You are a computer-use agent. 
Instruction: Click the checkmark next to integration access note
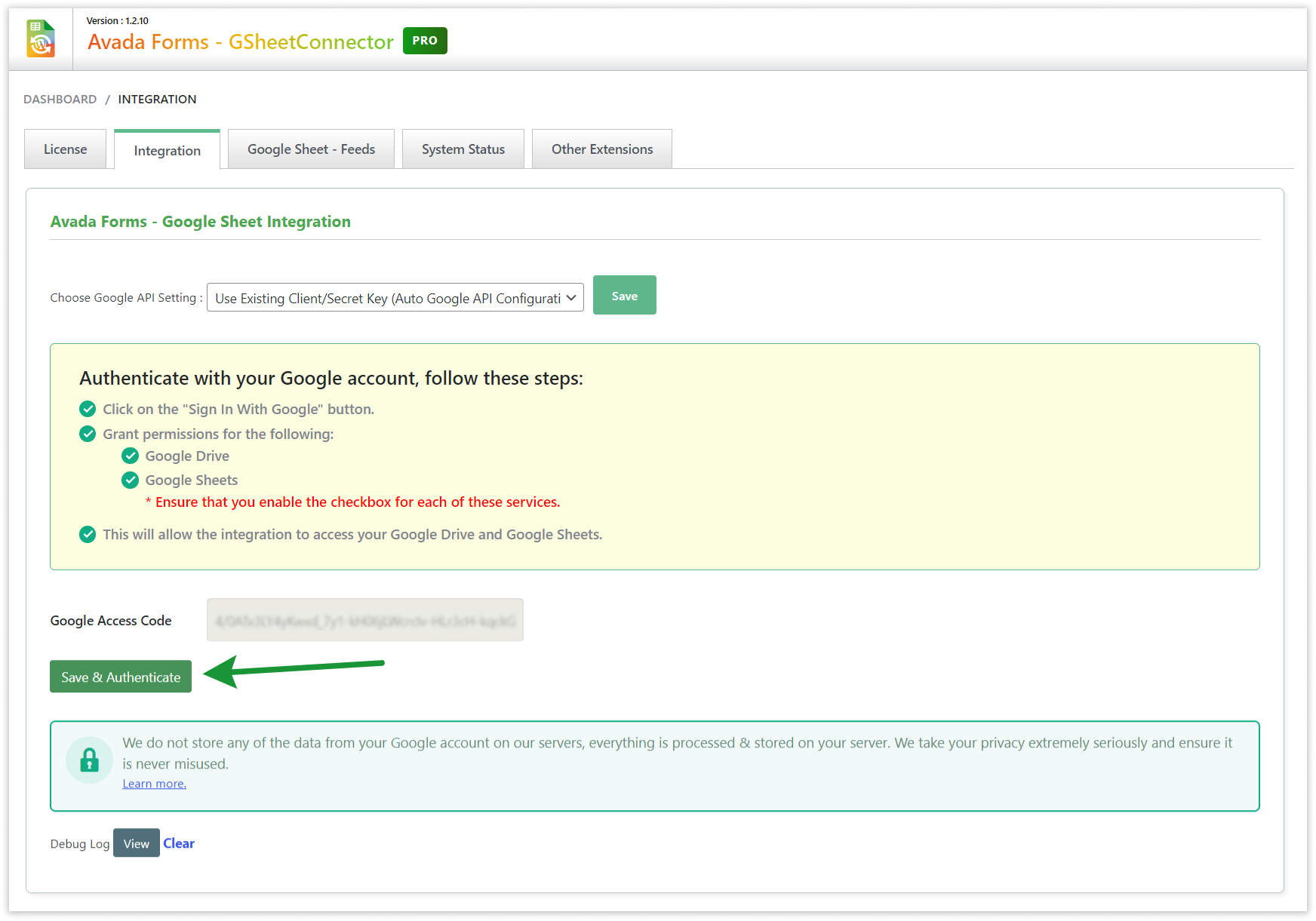point(88,534)
